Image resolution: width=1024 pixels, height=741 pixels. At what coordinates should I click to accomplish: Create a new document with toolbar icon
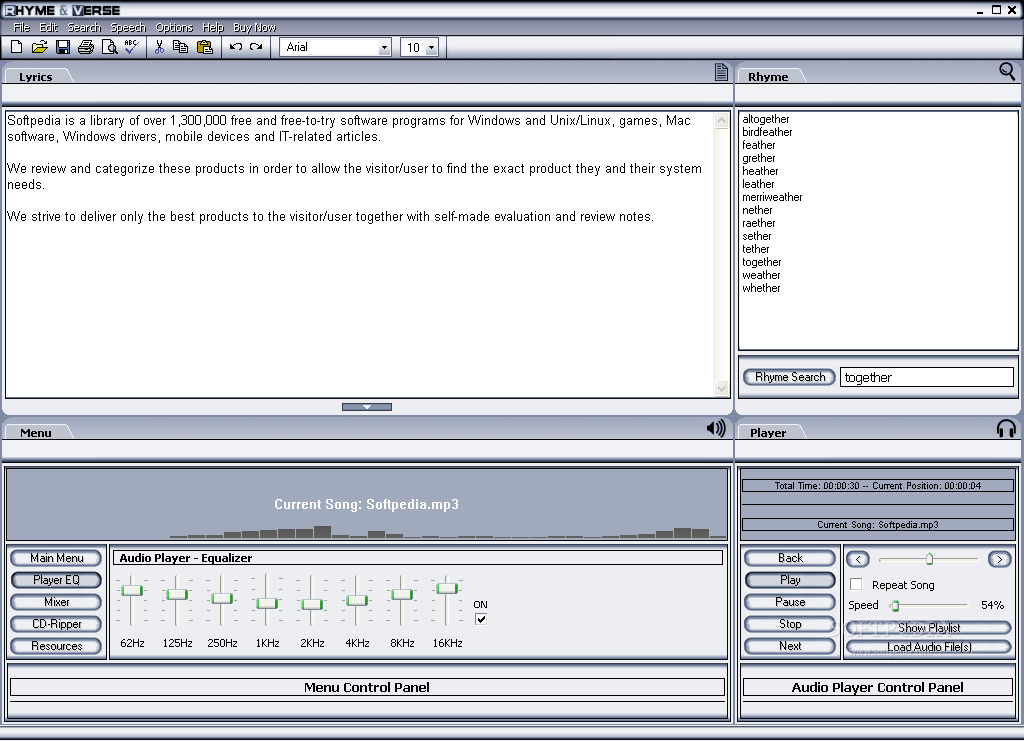(x=16, y=47)
